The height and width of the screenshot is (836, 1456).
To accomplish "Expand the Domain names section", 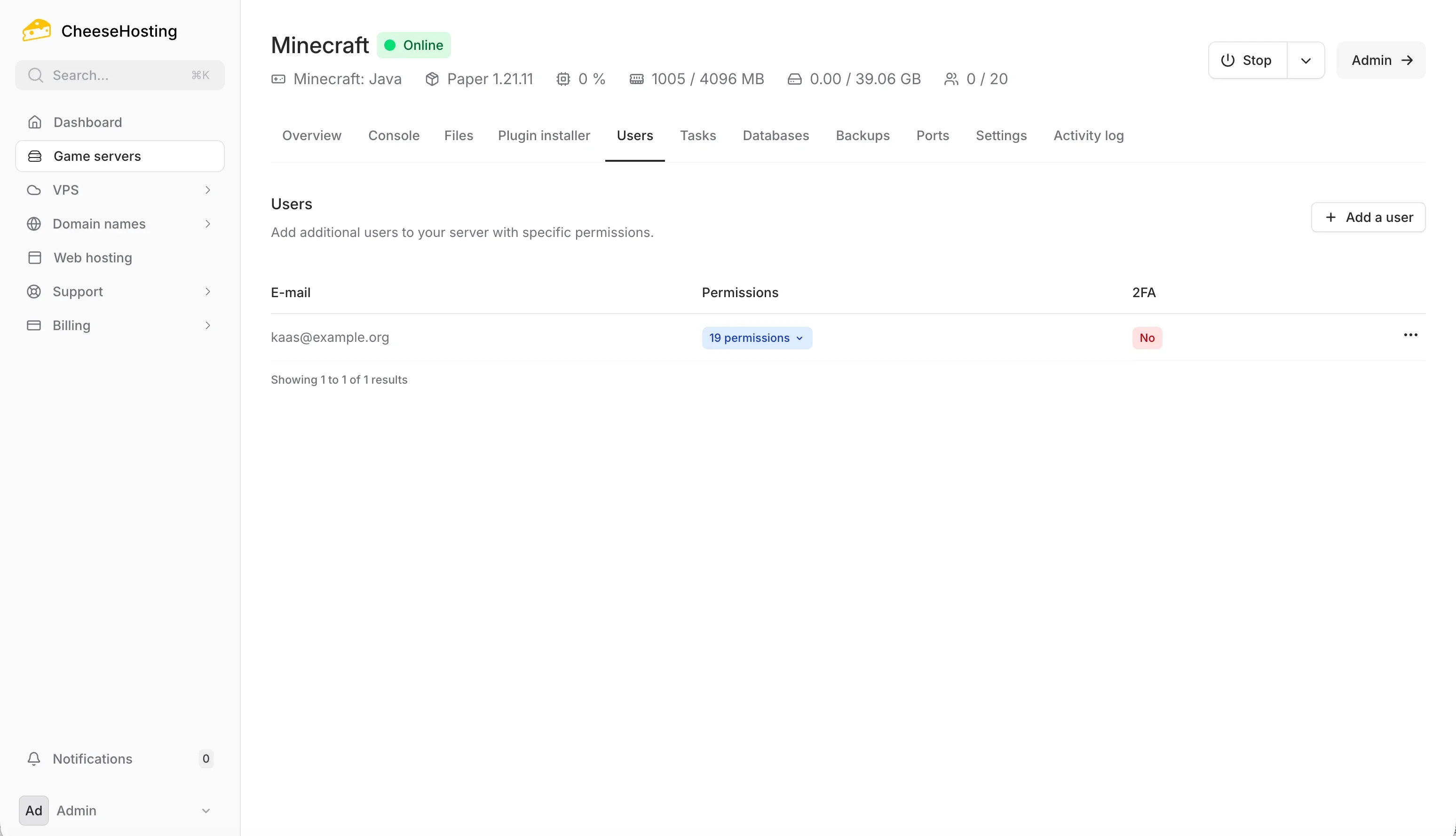I will 99,223.
